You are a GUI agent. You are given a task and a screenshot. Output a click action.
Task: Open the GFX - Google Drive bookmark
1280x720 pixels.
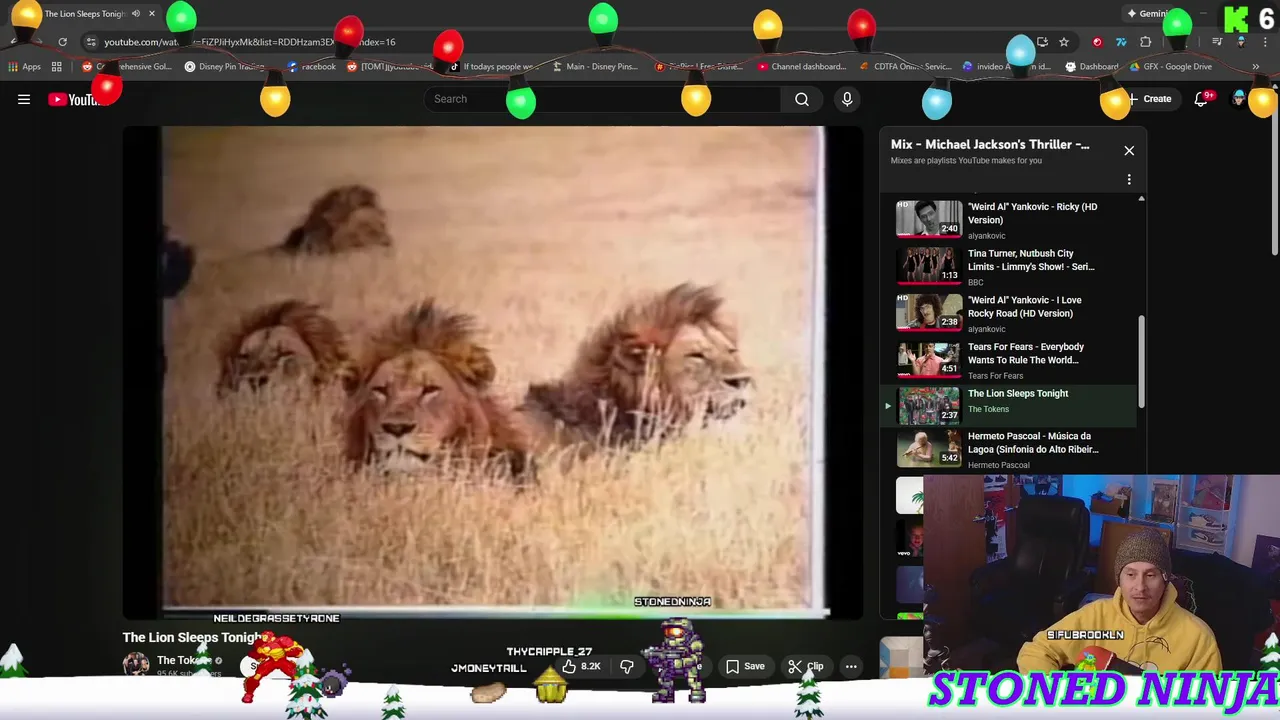pos(1171,67)
